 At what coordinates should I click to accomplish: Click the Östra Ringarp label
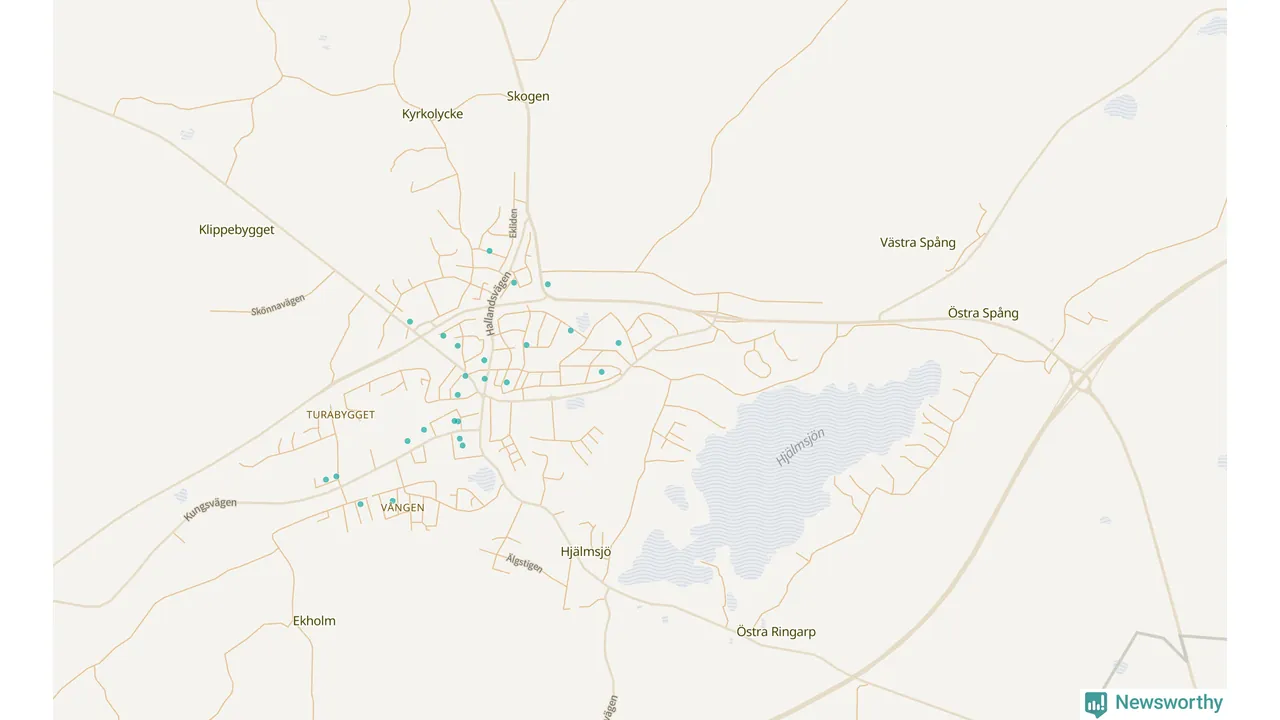(x=775, y=632)
